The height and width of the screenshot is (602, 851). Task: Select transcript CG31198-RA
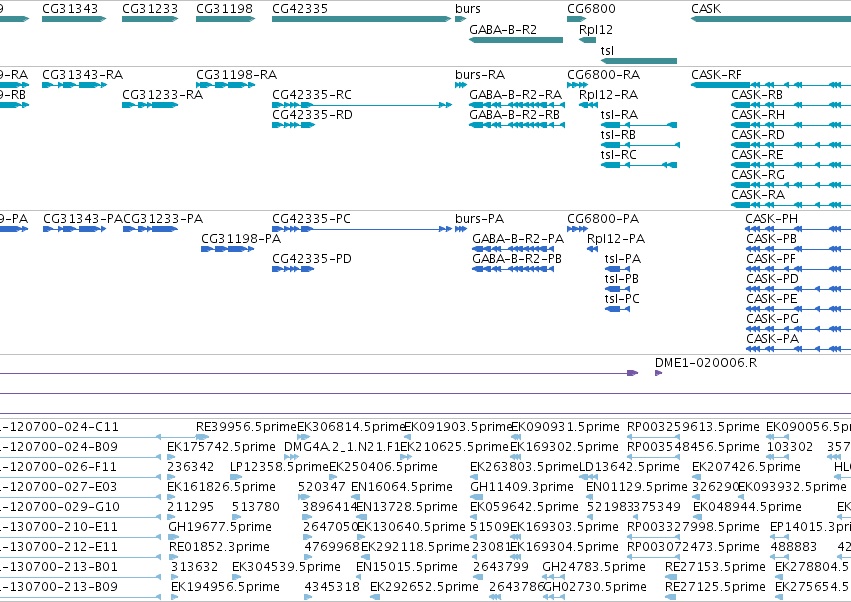225,85
